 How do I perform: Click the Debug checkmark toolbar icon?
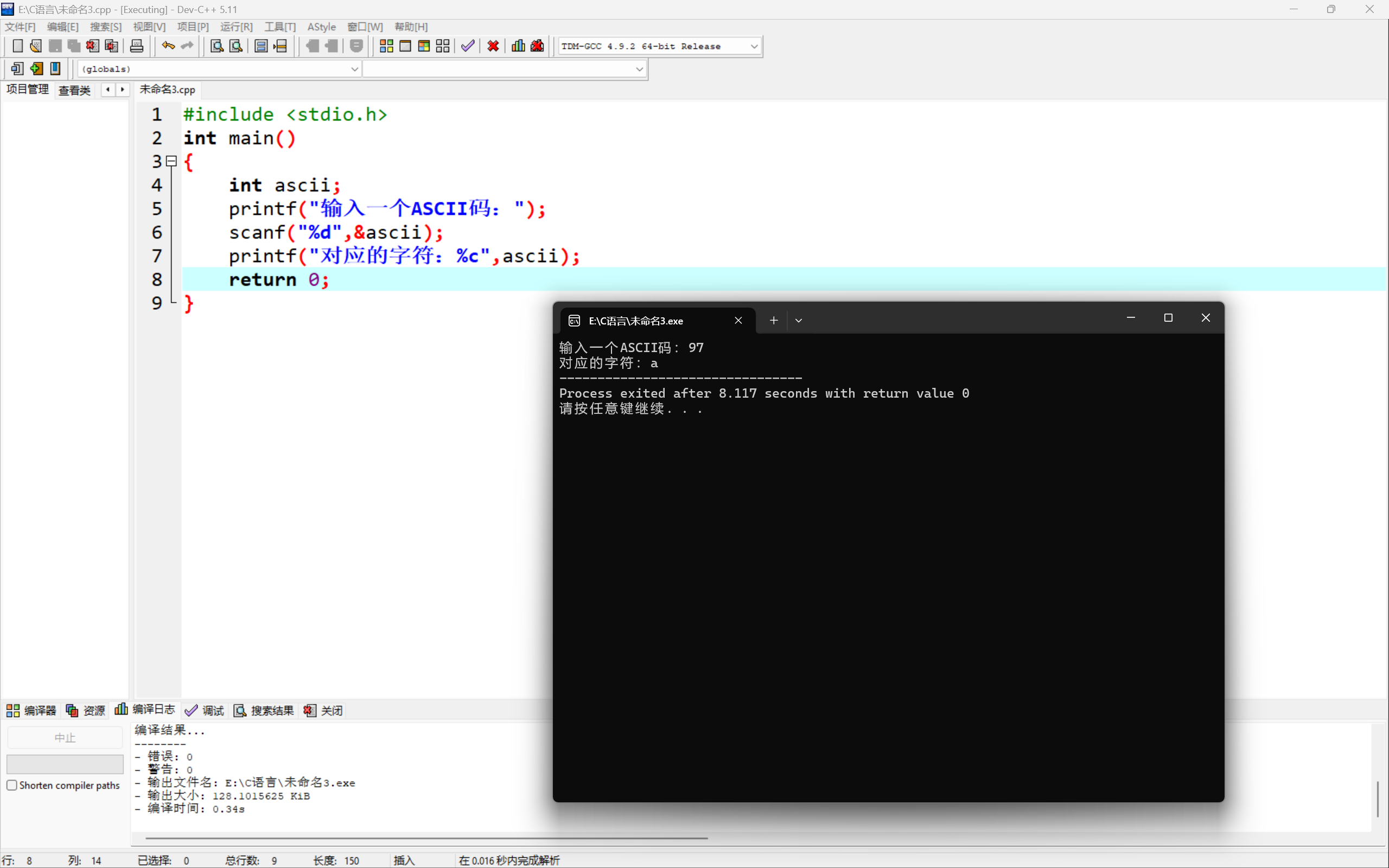point(468,46)
